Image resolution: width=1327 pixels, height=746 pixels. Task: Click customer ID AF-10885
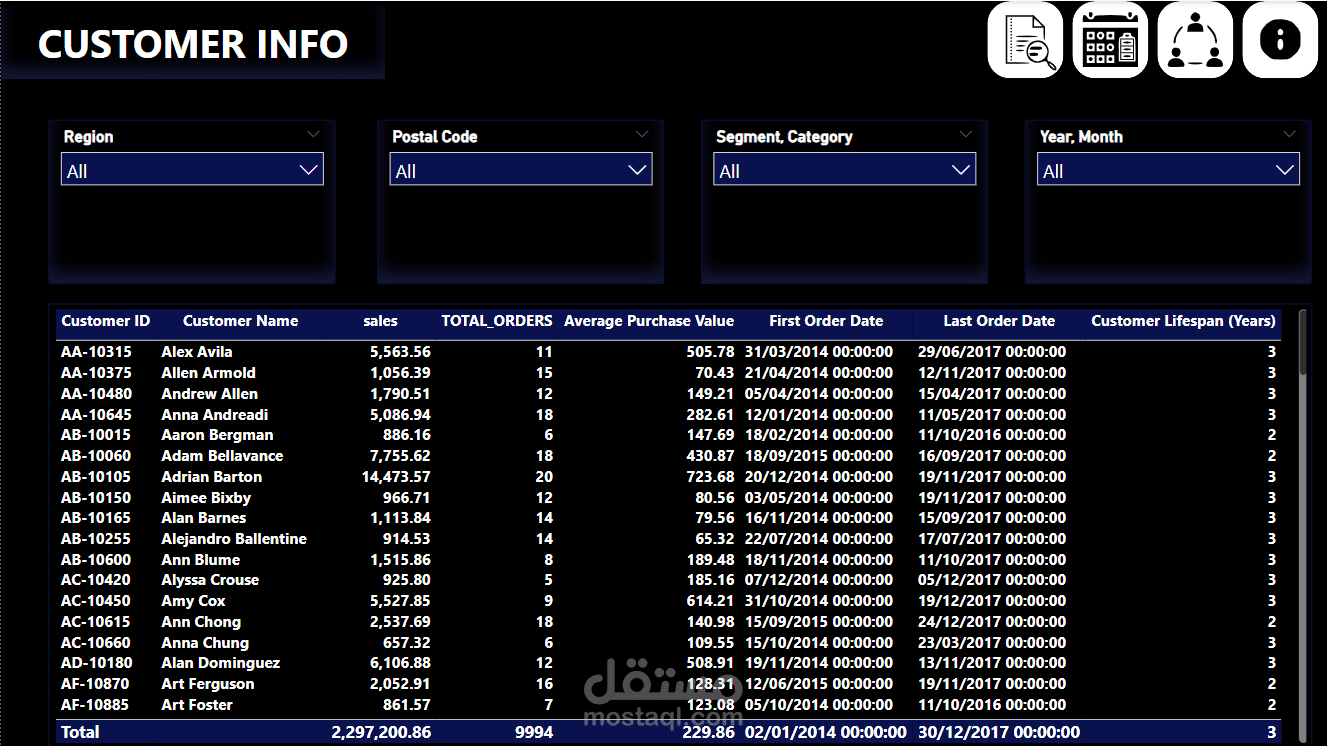(96, 705)
